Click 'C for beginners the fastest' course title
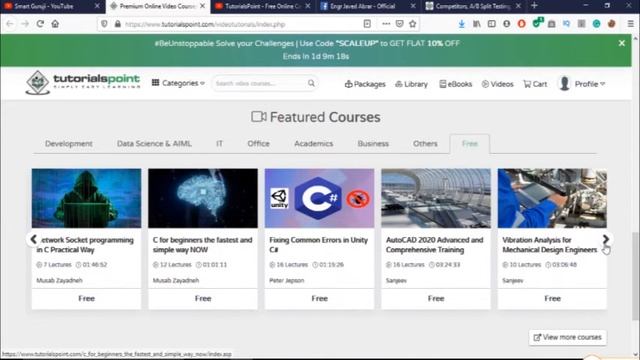The width and height of the screenshot is (640, 360). pyautogui.click(x=202, y=244)
